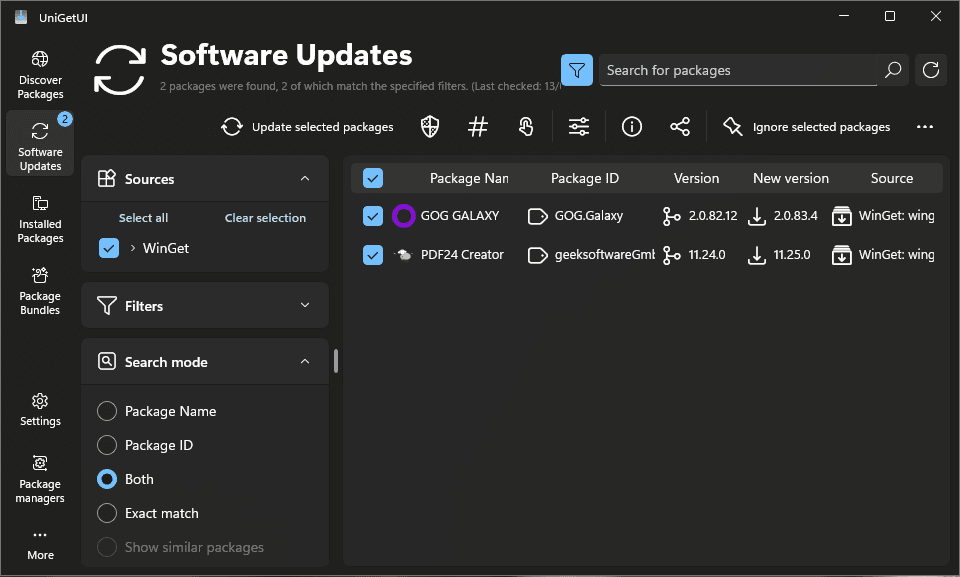Select the Exact match radio button
The width and height of the screenshot is (960, 577).
107,513
